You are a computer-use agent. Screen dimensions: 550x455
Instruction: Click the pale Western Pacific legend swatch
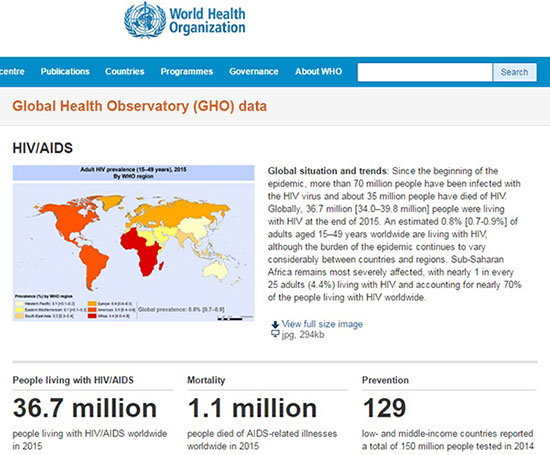[19, 303]
